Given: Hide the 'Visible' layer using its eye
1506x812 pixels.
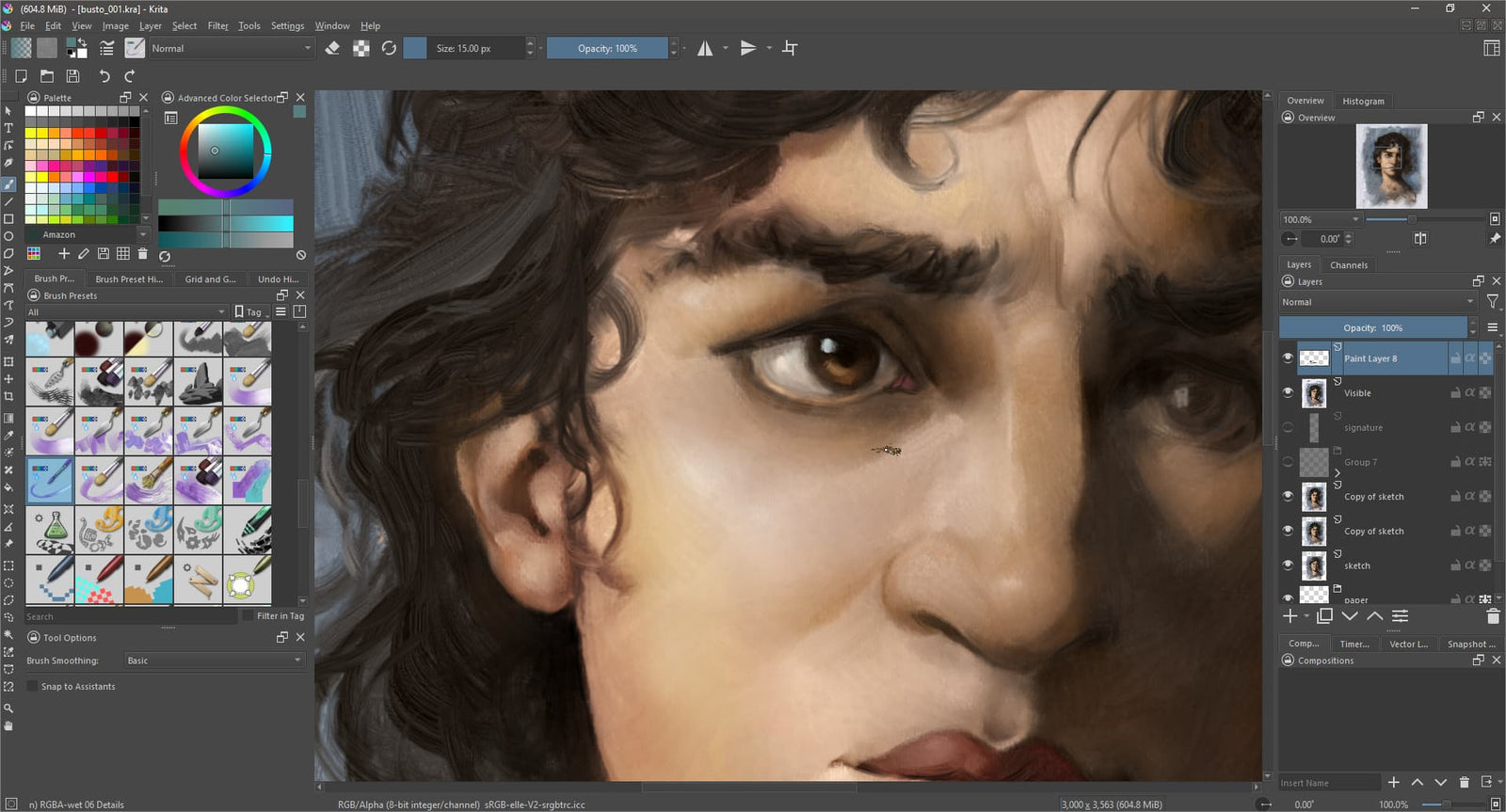Looking at the screenshot, I should click(1288, 392).
